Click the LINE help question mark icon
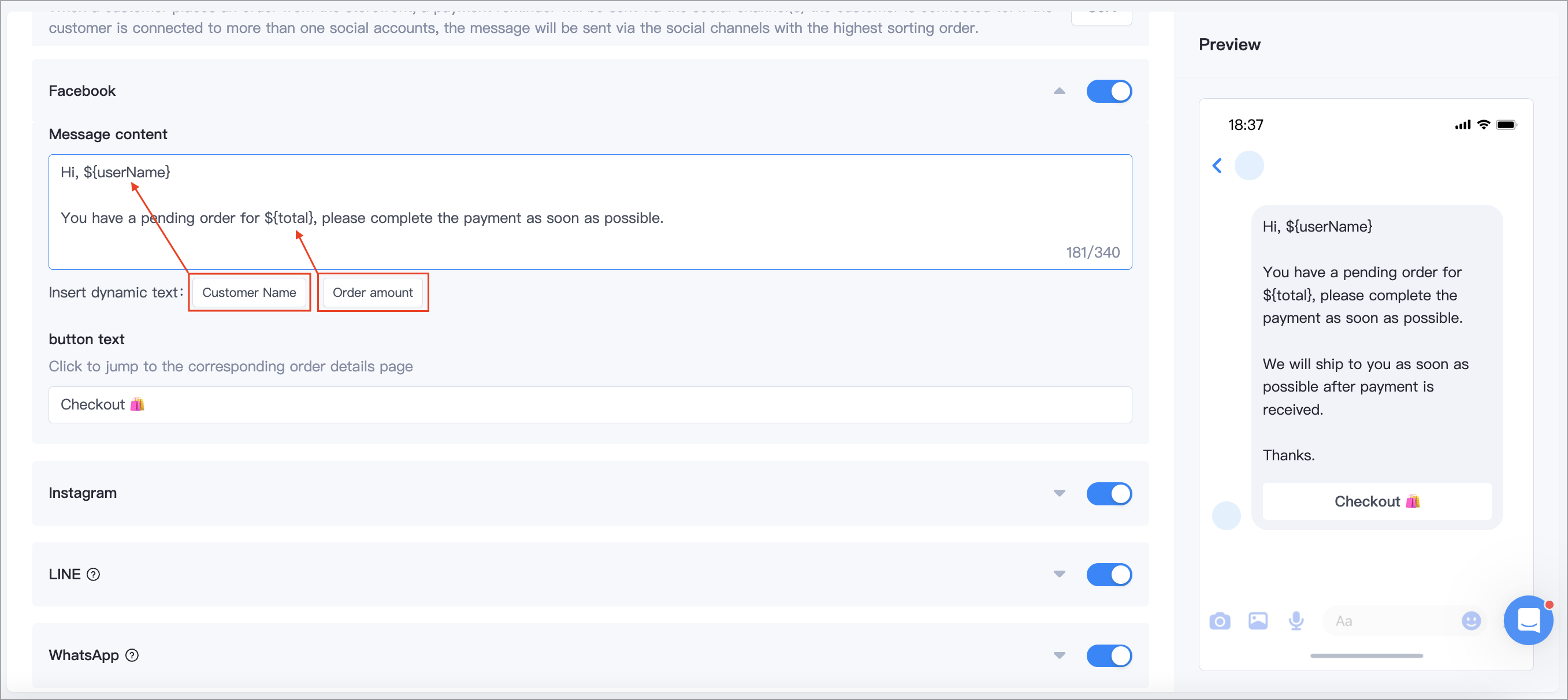 click(x=93, y=575)
